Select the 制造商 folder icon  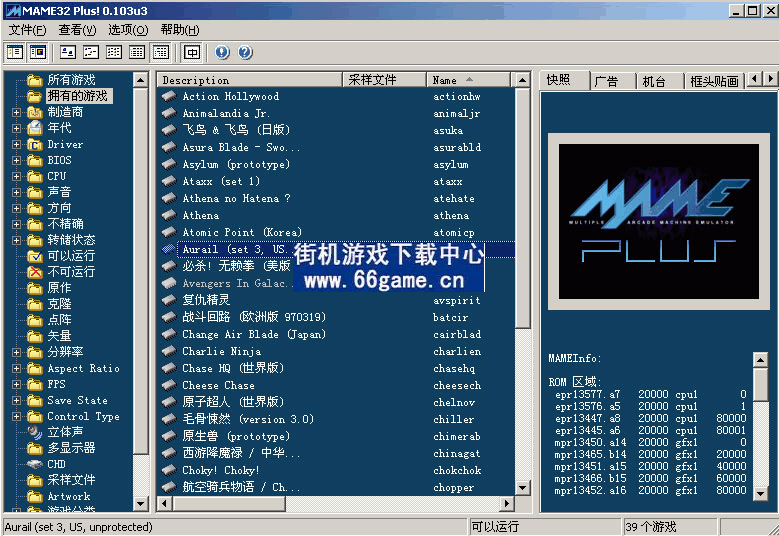coord(35,112)
